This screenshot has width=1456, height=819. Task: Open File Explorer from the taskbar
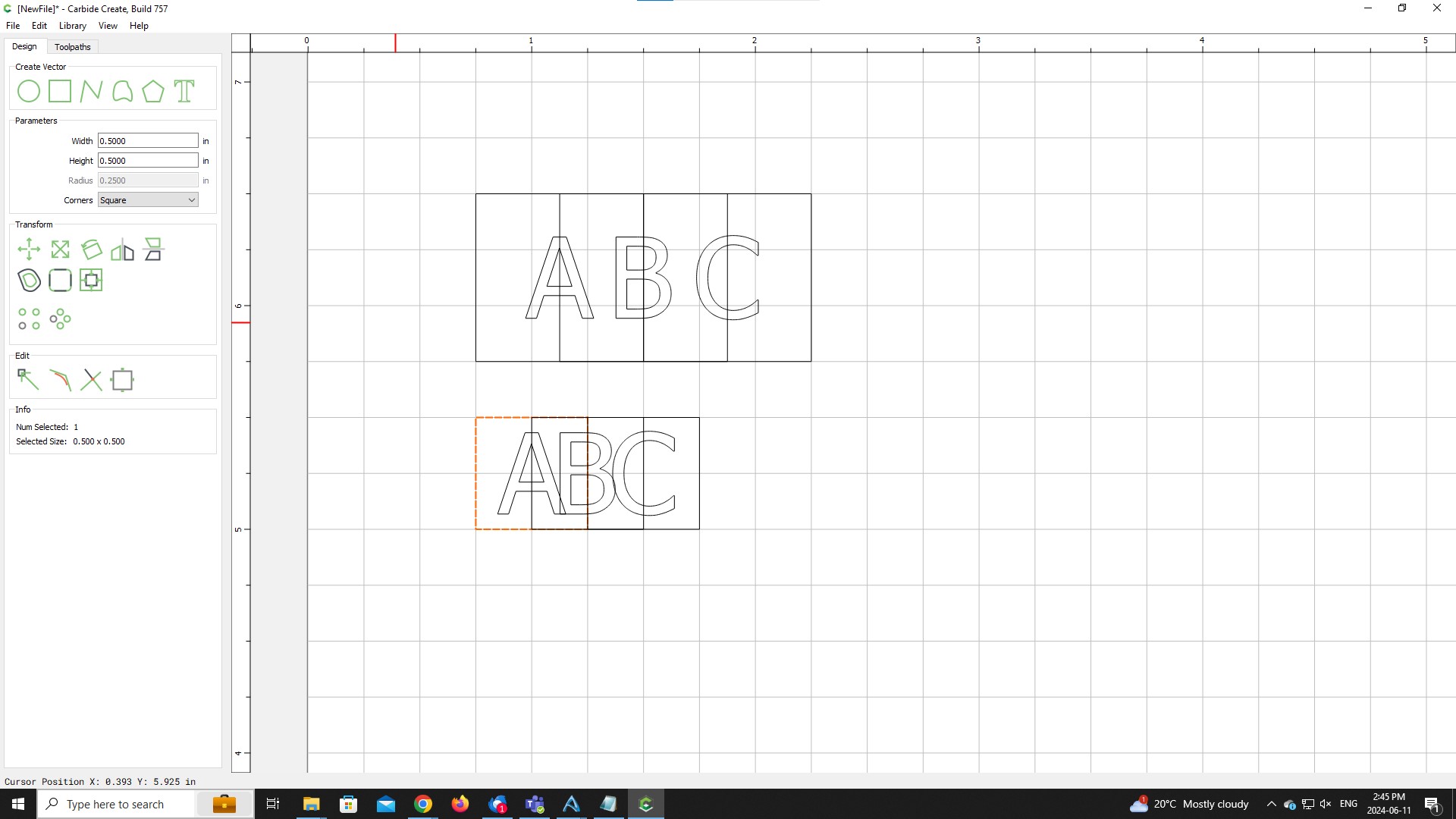click(311, 804)
